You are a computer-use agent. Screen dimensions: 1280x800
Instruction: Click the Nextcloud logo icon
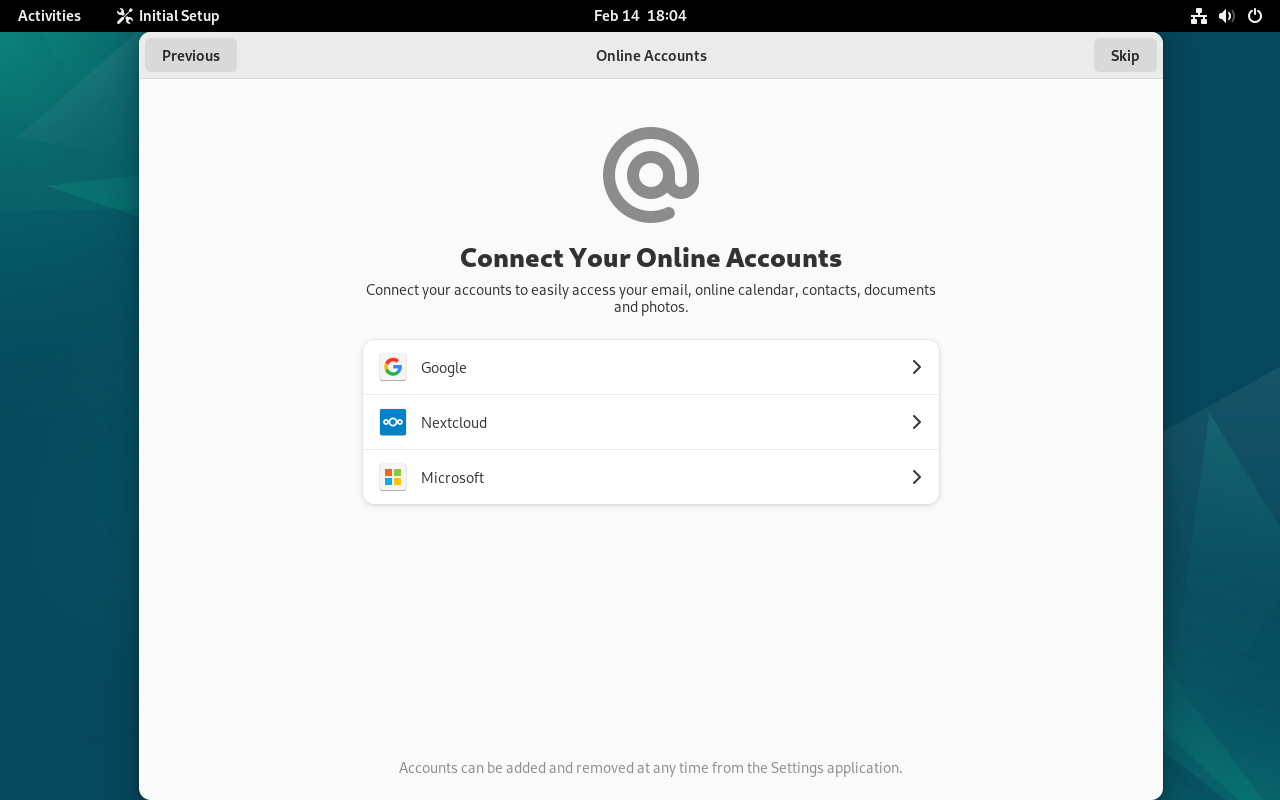393,422
